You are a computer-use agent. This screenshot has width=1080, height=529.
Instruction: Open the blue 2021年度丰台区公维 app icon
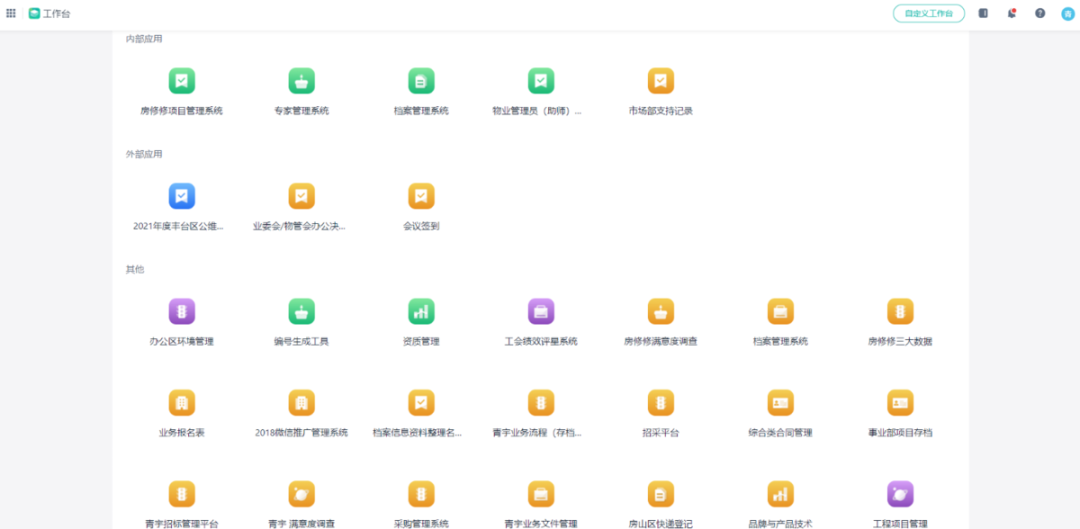point(182,196)
